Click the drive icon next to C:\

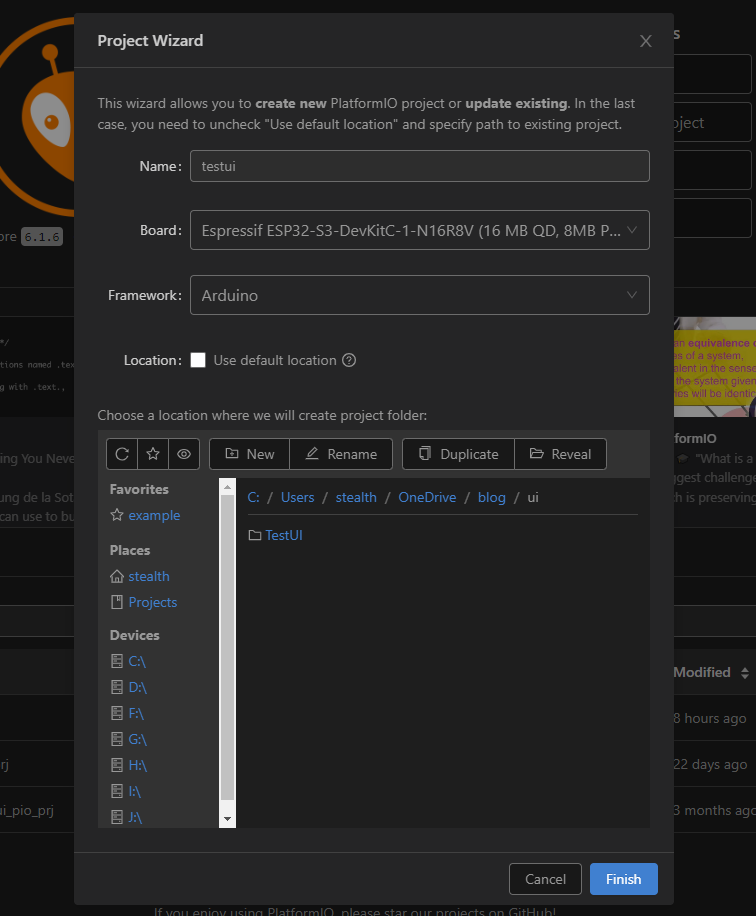pos(117,661)
